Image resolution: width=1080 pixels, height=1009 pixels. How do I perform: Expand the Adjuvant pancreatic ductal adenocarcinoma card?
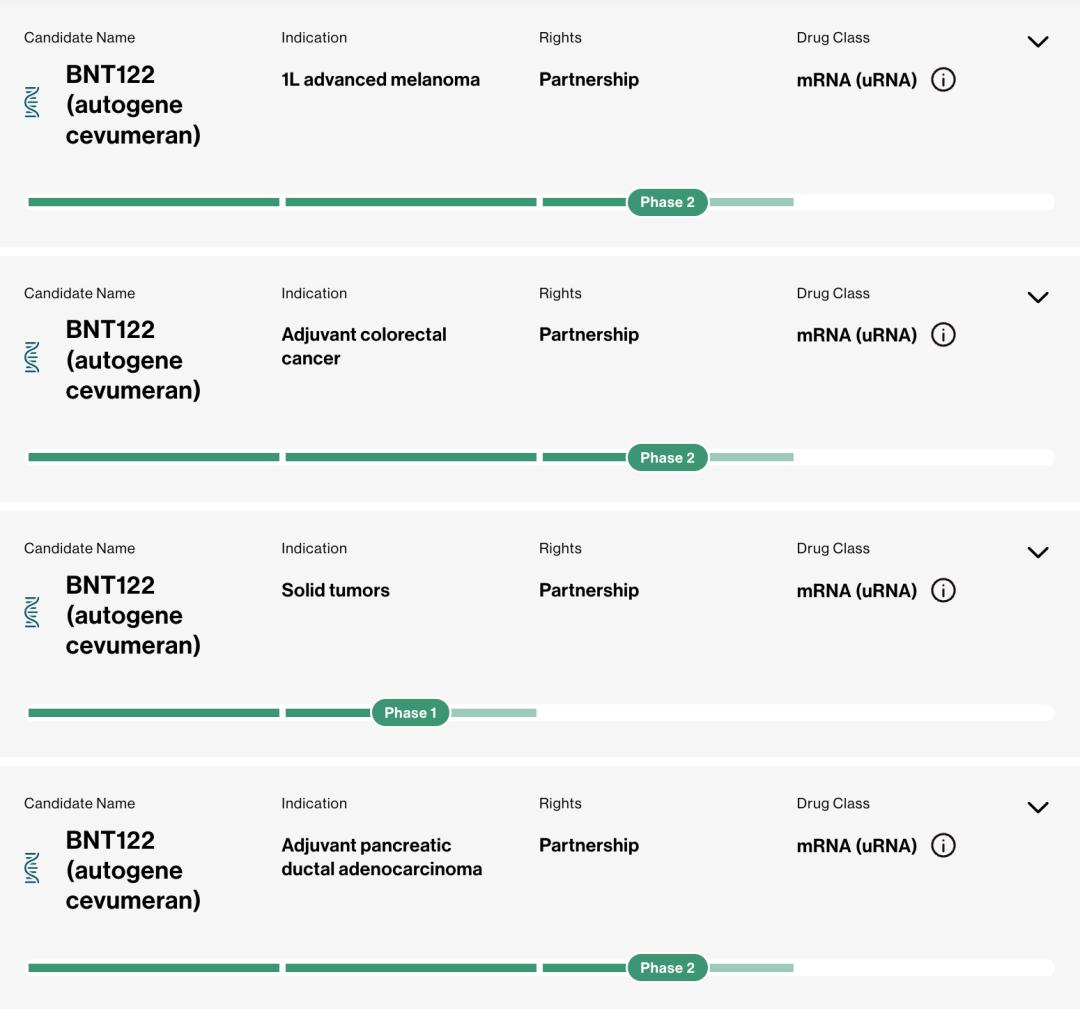[x=1038, y=807]
